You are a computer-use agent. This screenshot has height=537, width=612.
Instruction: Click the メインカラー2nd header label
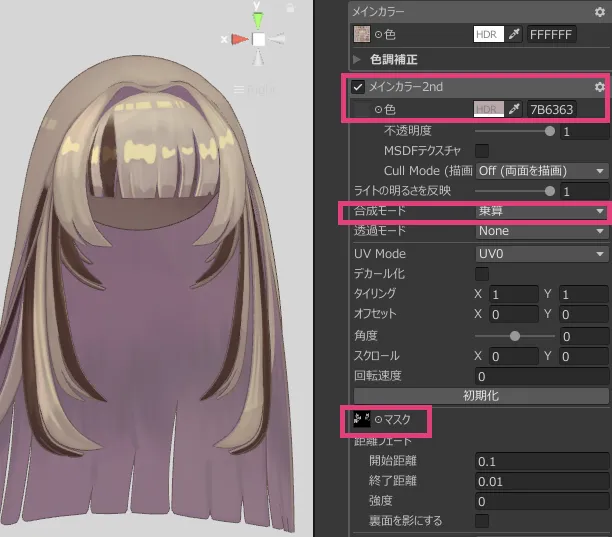tap(406, 87)
